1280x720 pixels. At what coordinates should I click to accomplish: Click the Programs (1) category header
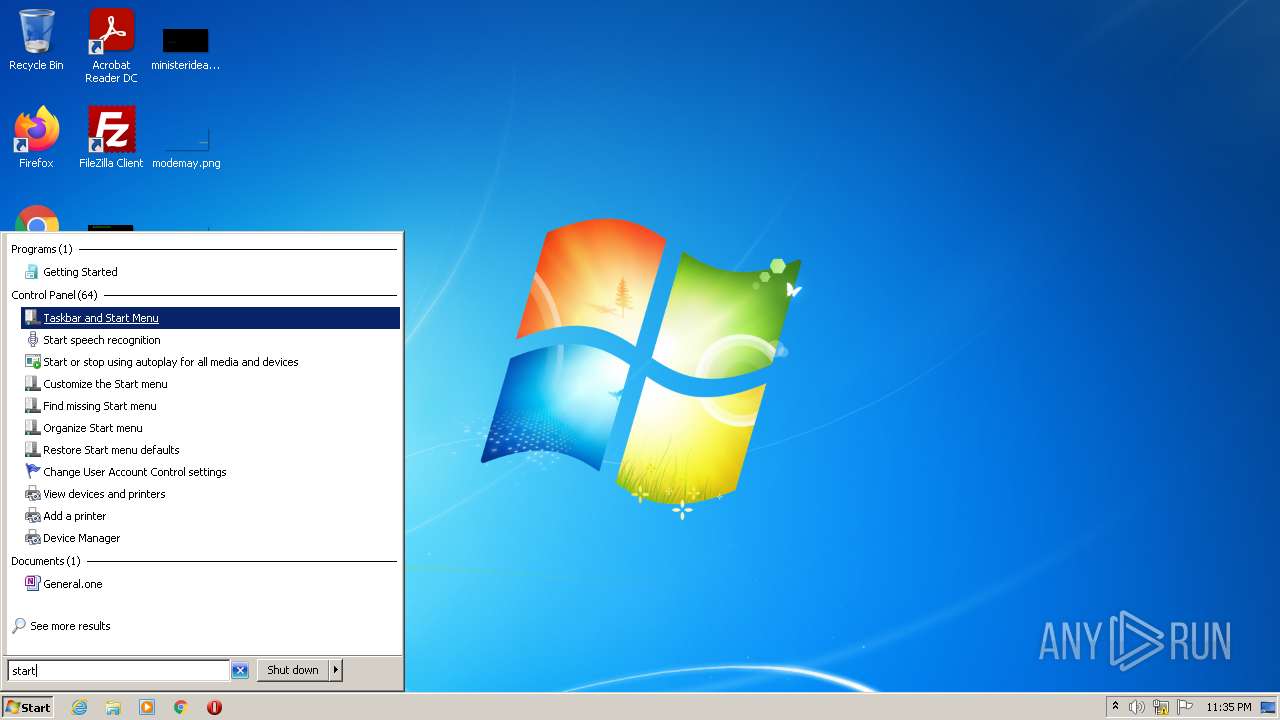41,249
